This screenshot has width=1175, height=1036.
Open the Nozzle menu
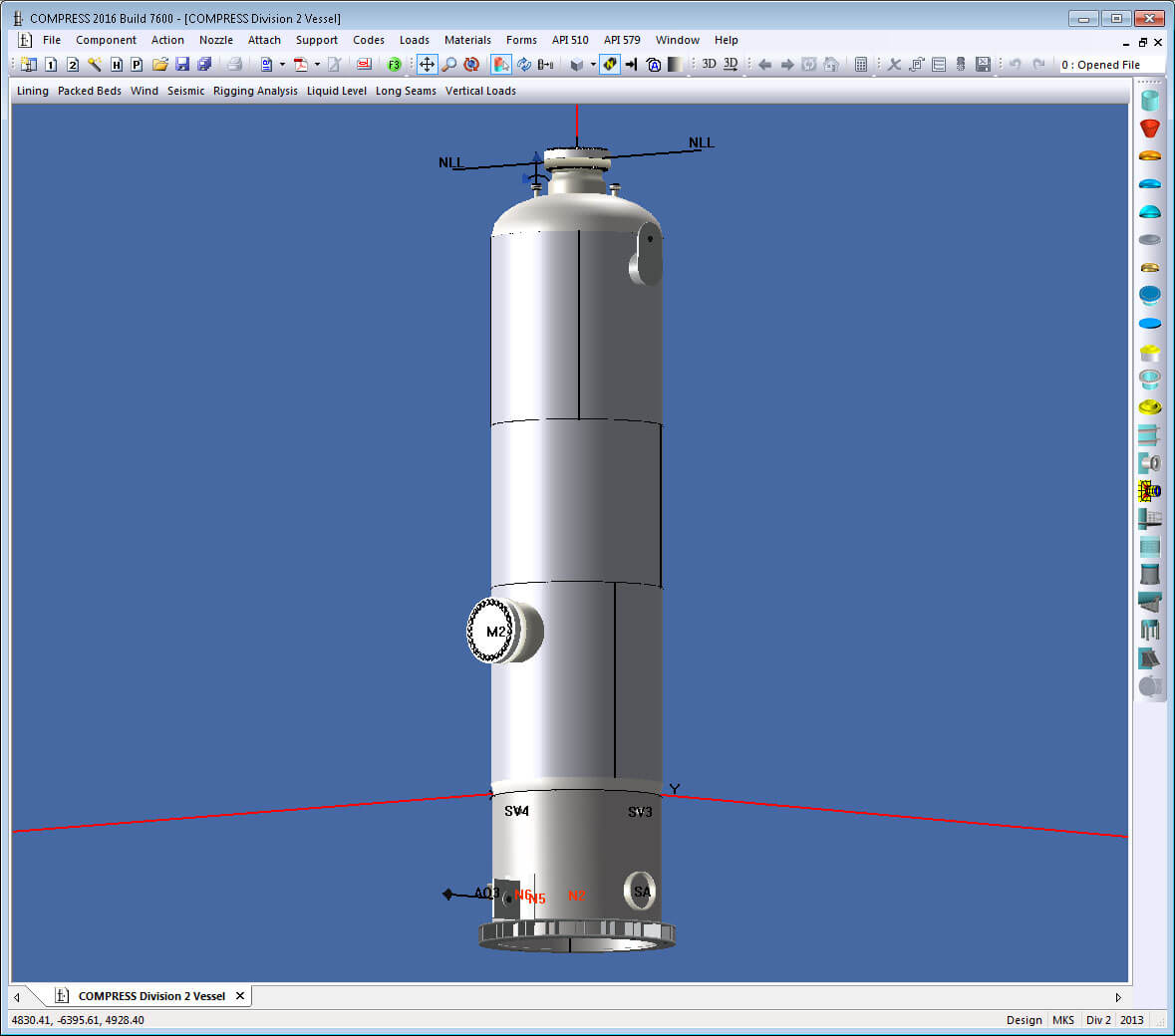(x=215, y=40)
